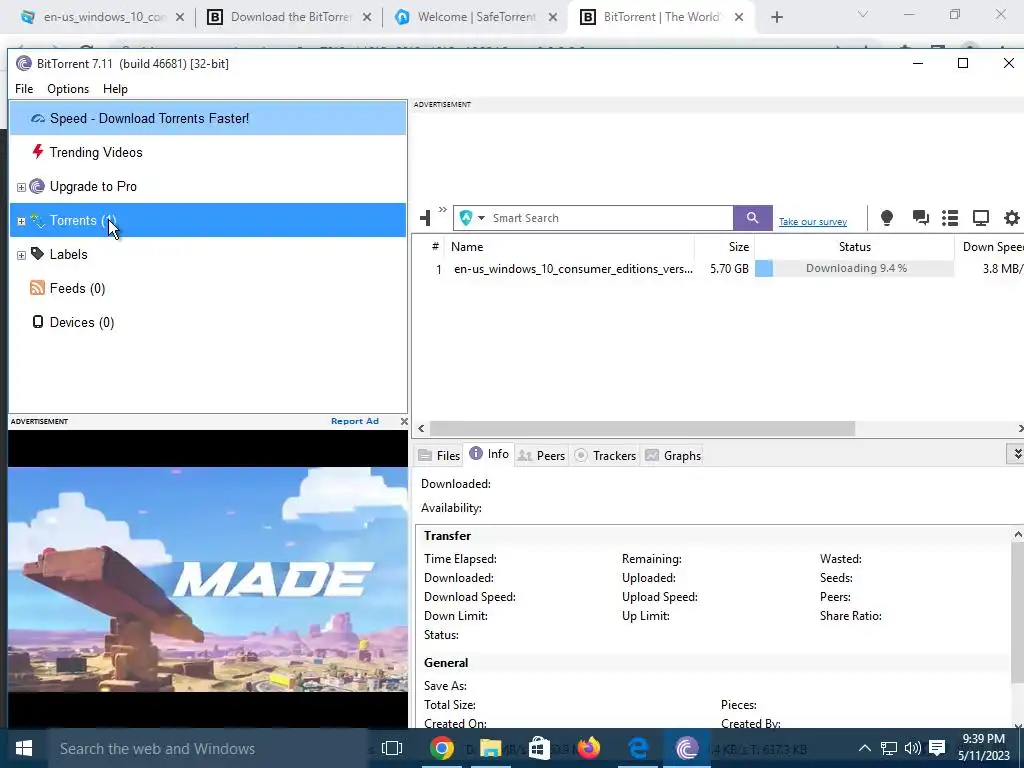Click the purple search magnifier button
Viewport: 1024px width, 768px height.
(752, 218)
